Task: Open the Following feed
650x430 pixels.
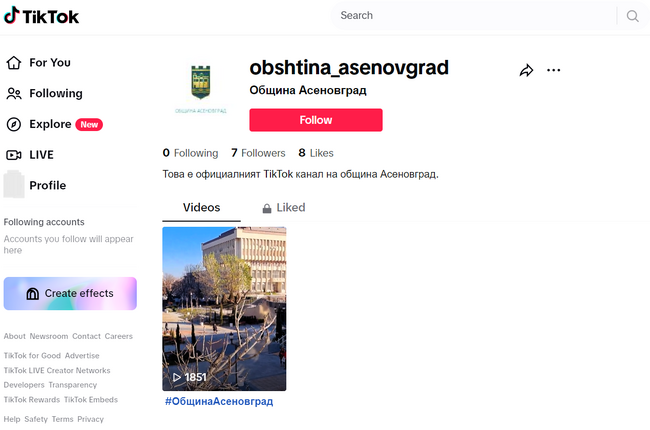Action: point(44,93)
